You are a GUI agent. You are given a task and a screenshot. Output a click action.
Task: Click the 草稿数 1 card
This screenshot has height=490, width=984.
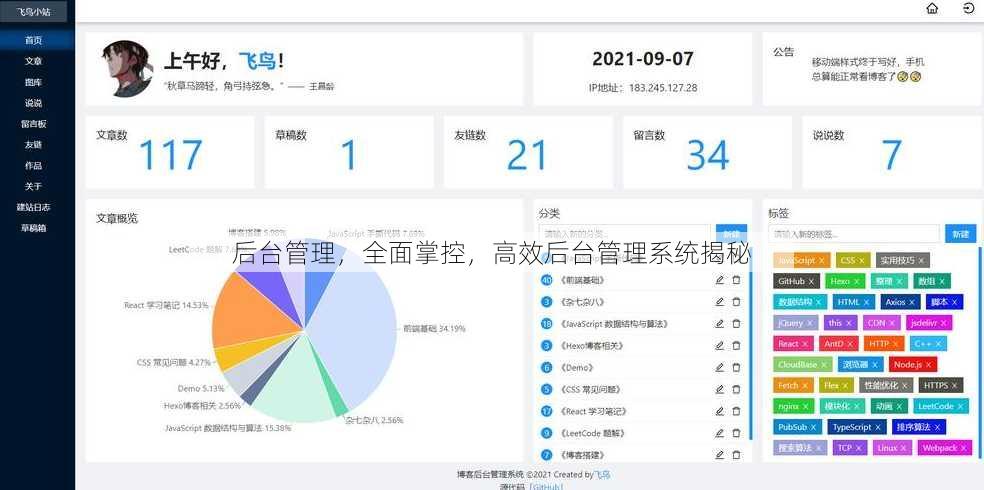(x=349, y=152)
